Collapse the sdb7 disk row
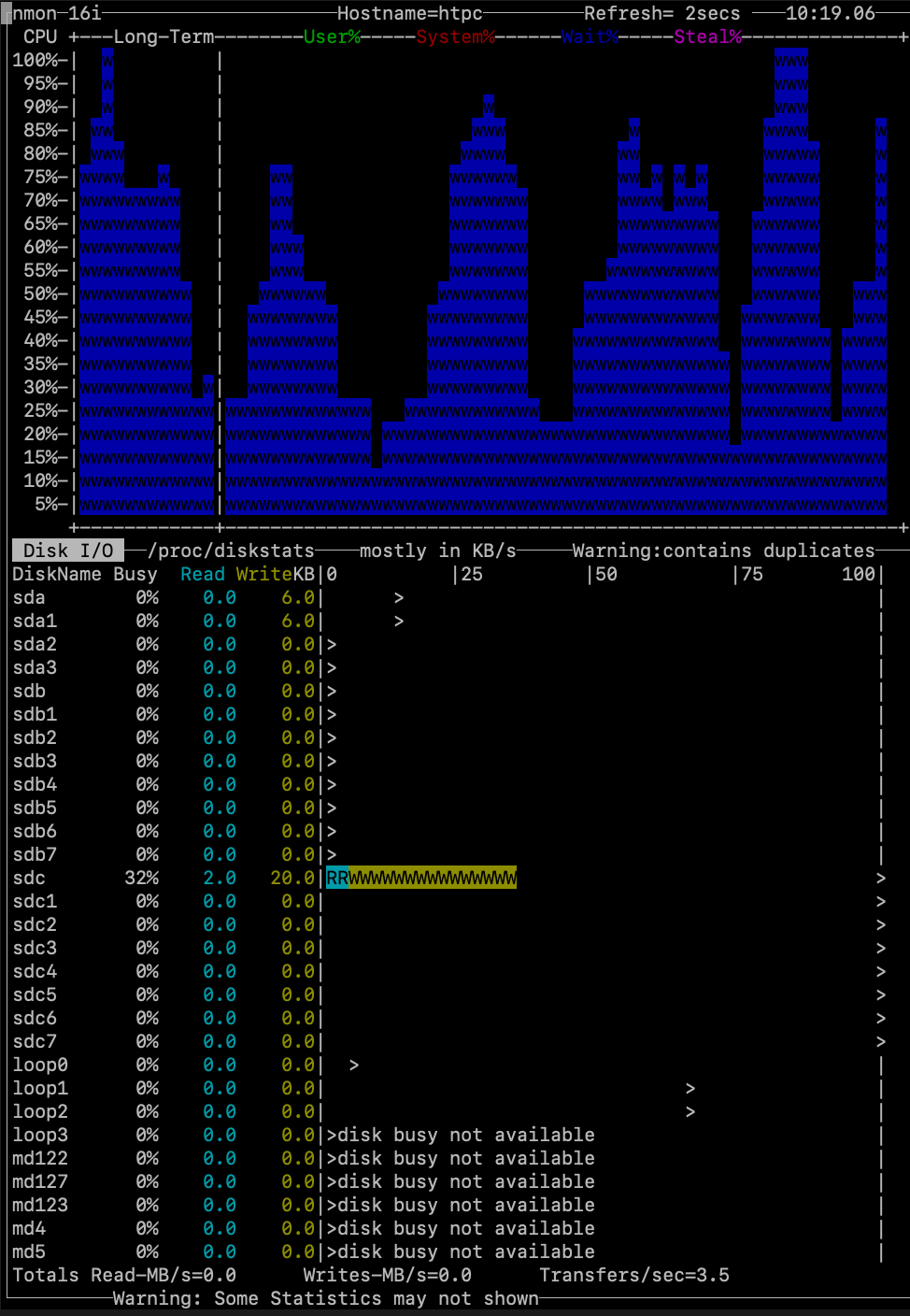The width and height of the screenshot is (910, 1316). tap(35, 854)
